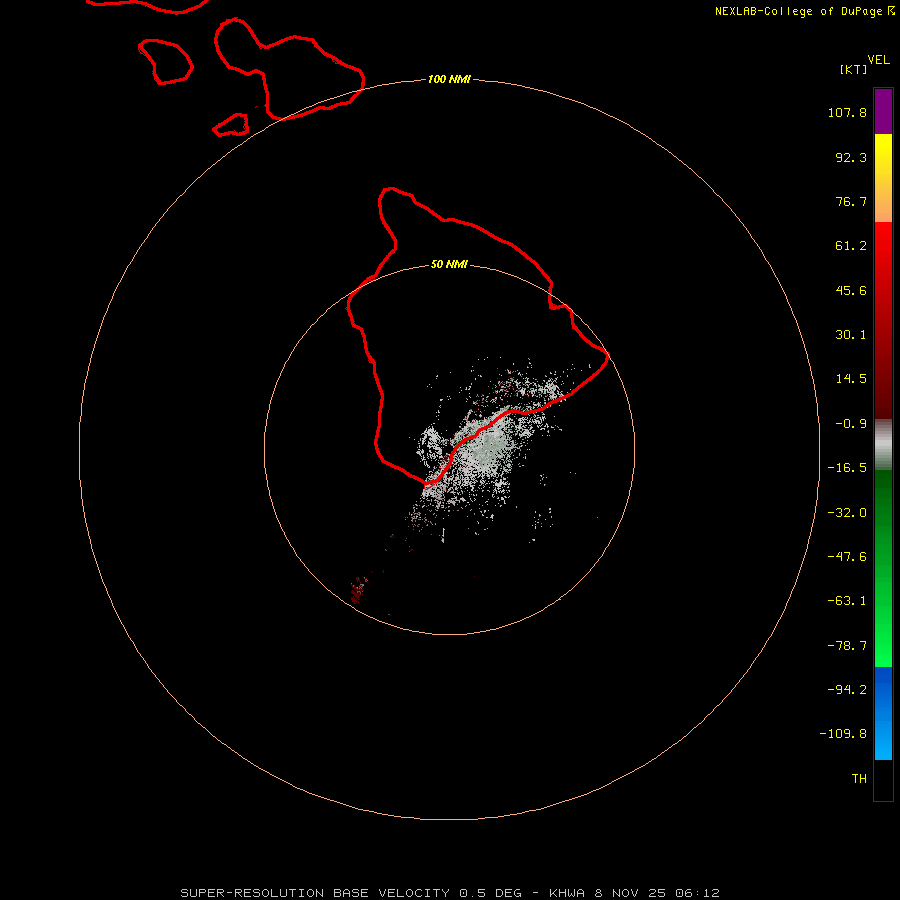Image resolution: width=900 pixels, height=900 pixels.
Task: Click the -109.8 velocity scale value
Action: click(x=843, y=734)
